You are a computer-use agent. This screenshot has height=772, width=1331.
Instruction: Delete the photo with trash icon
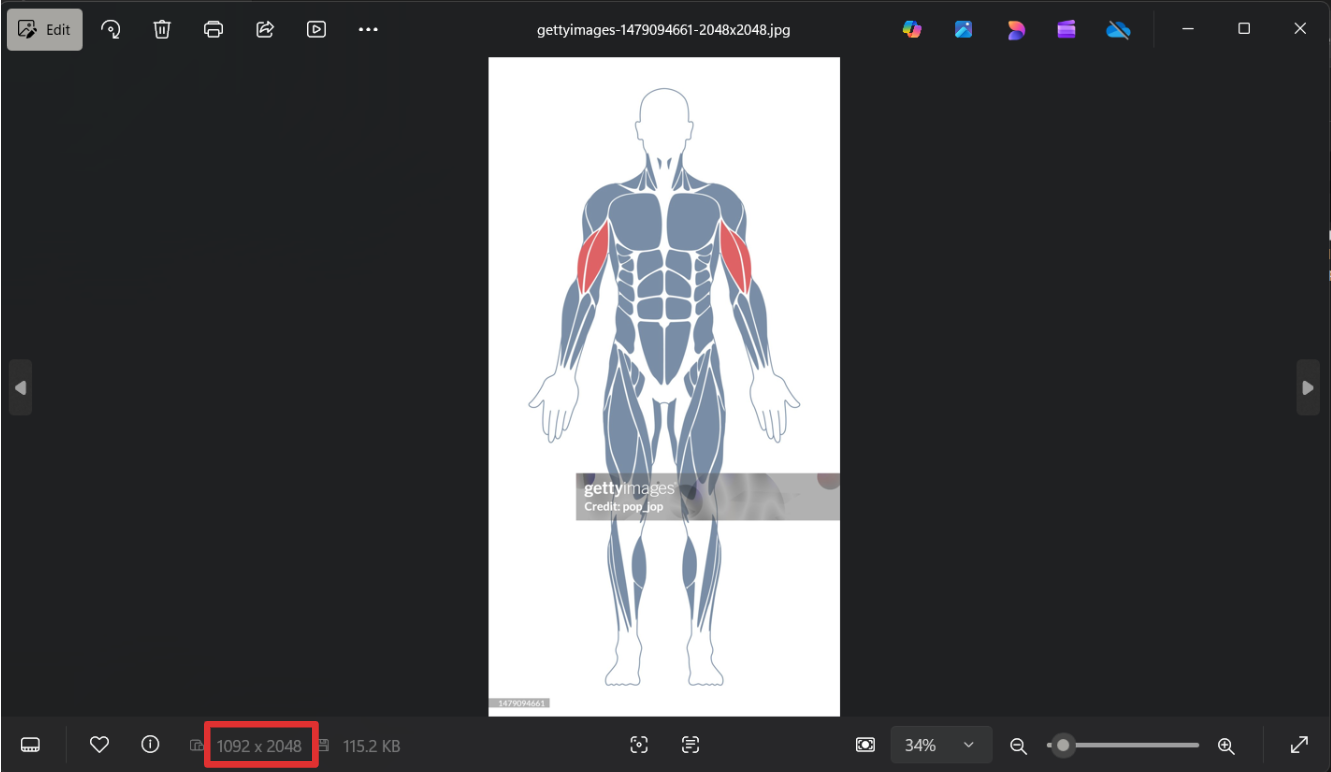click(x=162, y=29)
